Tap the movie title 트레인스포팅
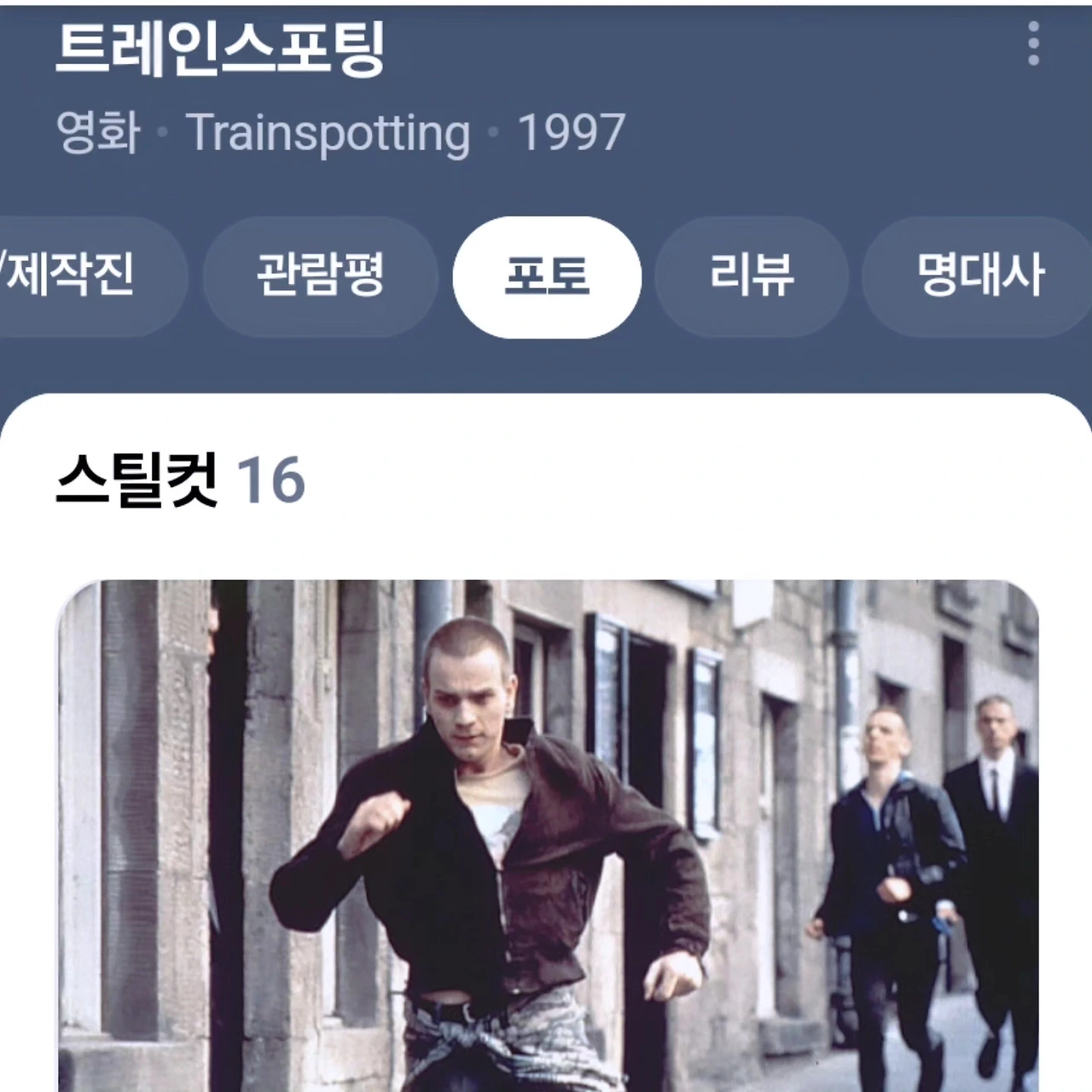This screenshot has height=1092, width=1092. 221,49
